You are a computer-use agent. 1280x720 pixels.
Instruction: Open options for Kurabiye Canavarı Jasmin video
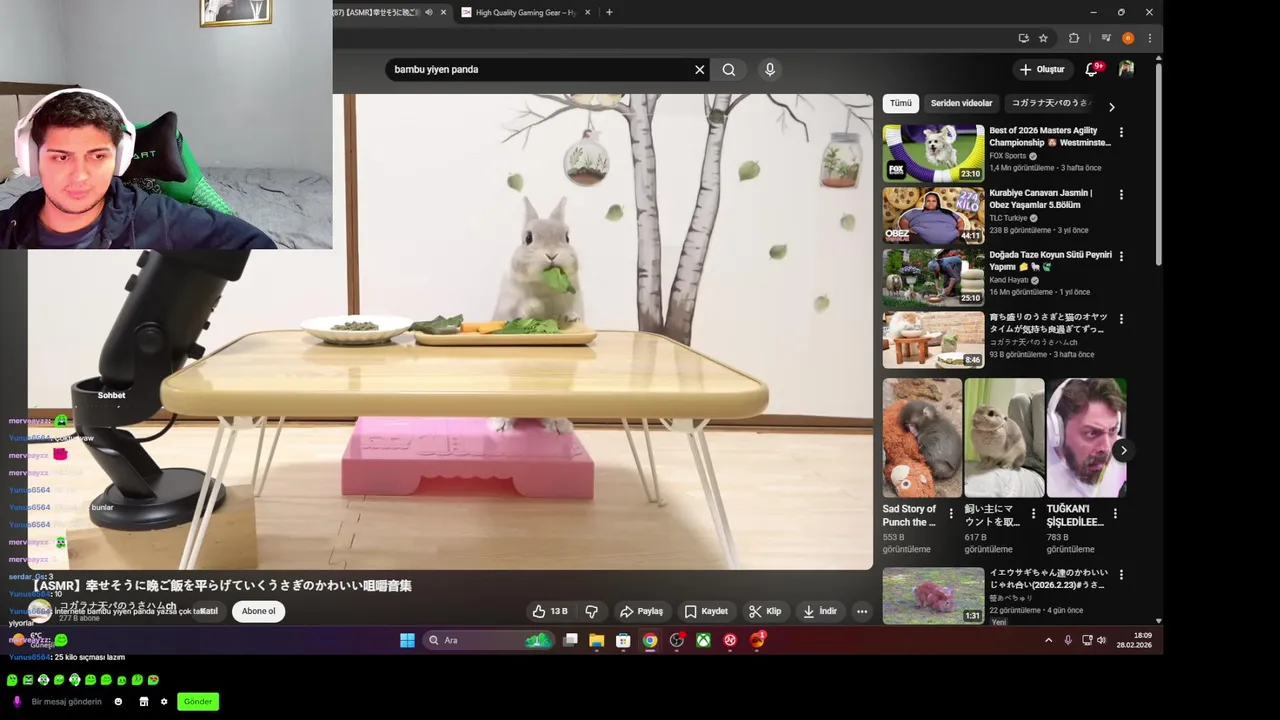pos(1121,194)
